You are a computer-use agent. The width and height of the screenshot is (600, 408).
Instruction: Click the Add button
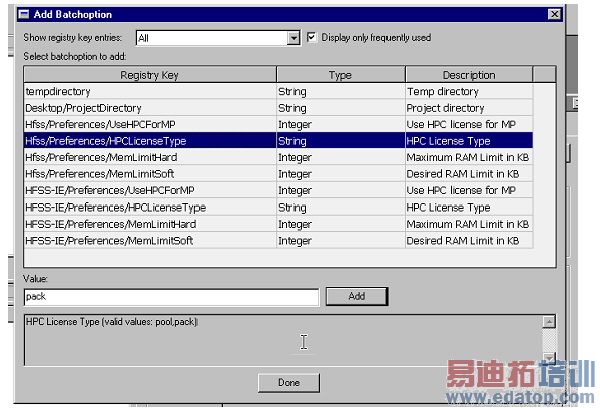pyautogui.click(x=357, y=296)
